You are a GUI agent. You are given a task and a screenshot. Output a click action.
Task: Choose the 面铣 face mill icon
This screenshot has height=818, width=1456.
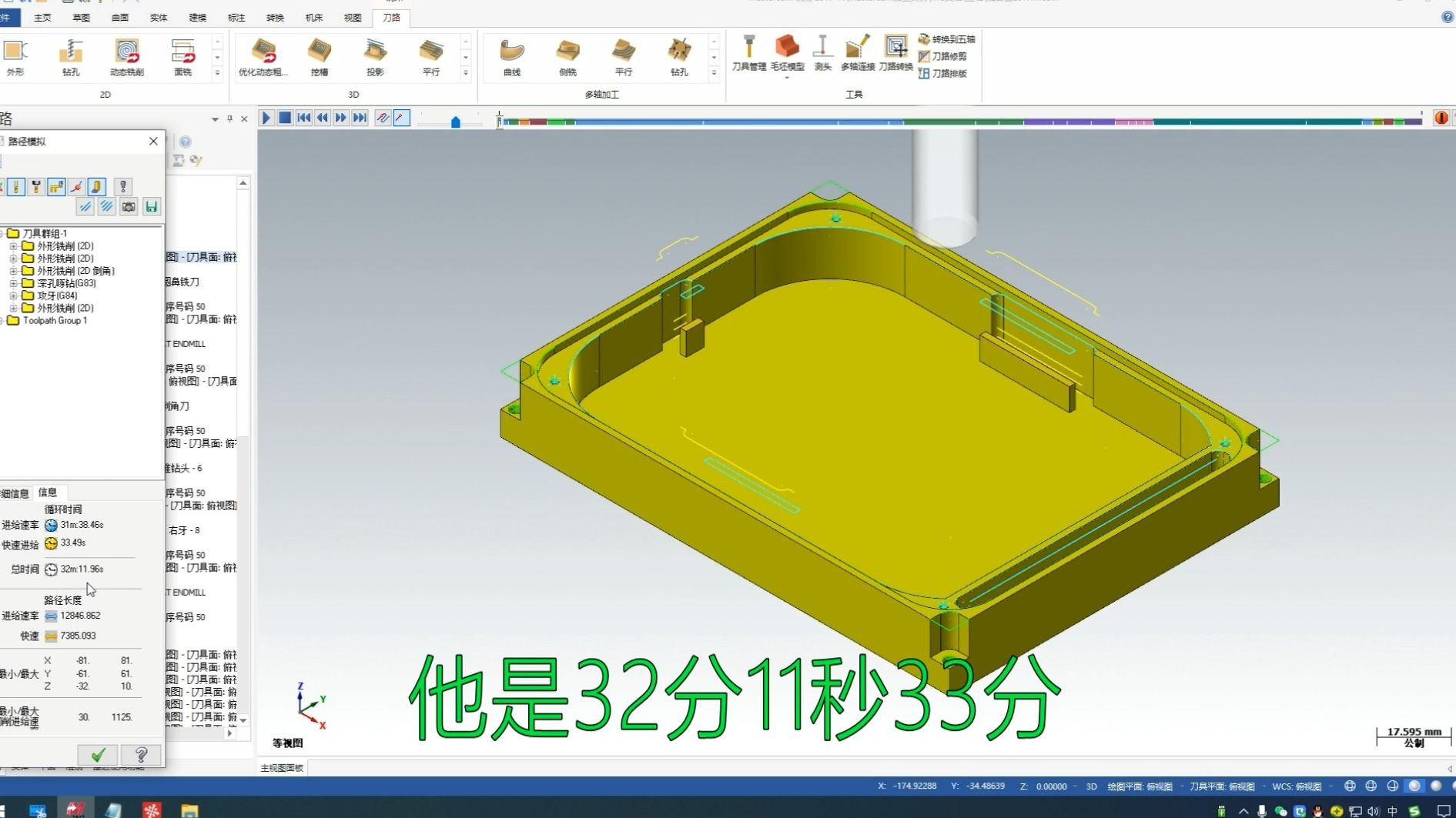tap(182, 58)
